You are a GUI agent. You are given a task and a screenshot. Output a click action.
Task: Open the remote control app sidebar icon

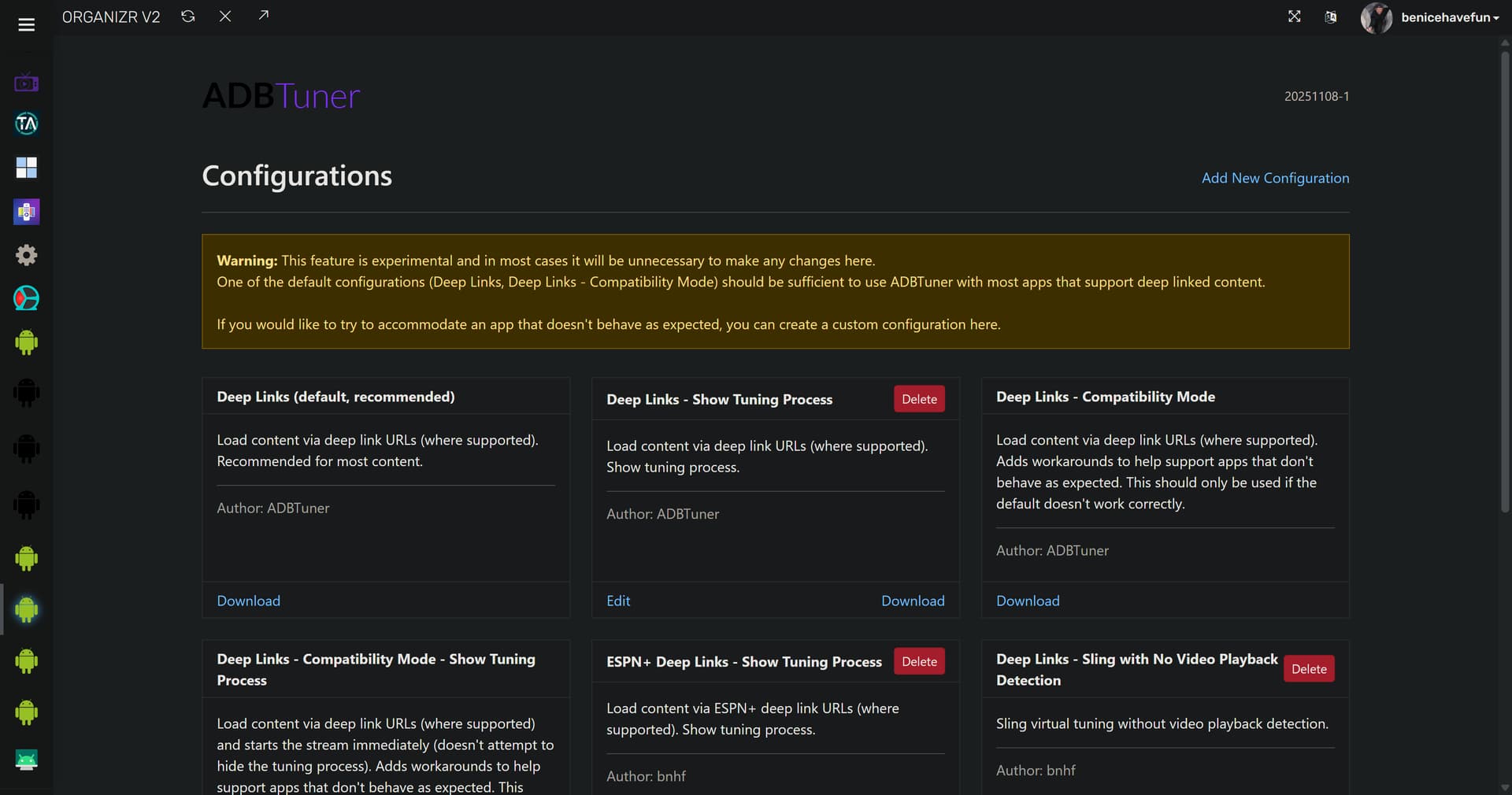(x=26, y=212)
